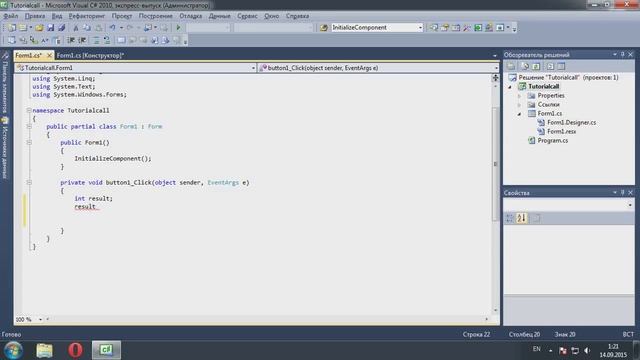
Task: Click the editor split handle above the scrollbar
Action: click(x=496, y=78)
